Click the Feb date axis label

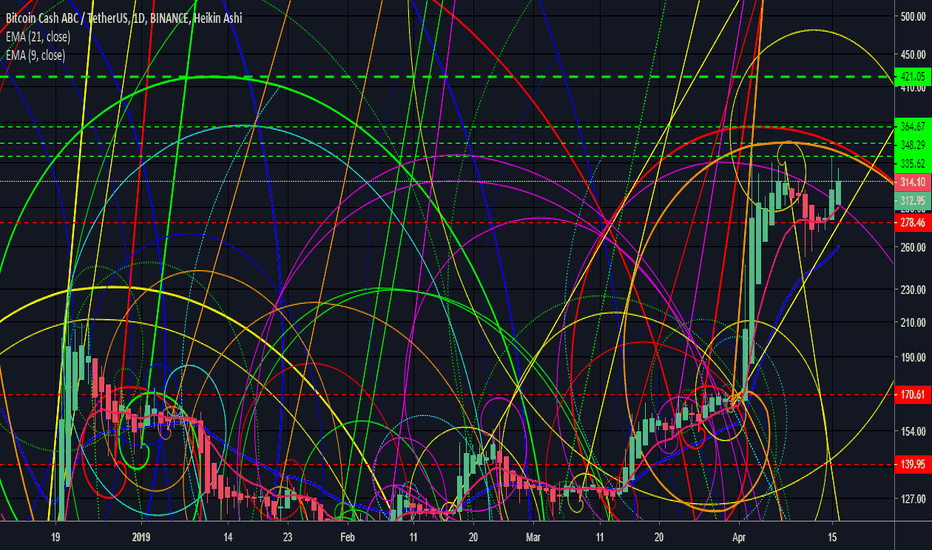(x=347, y=537)
